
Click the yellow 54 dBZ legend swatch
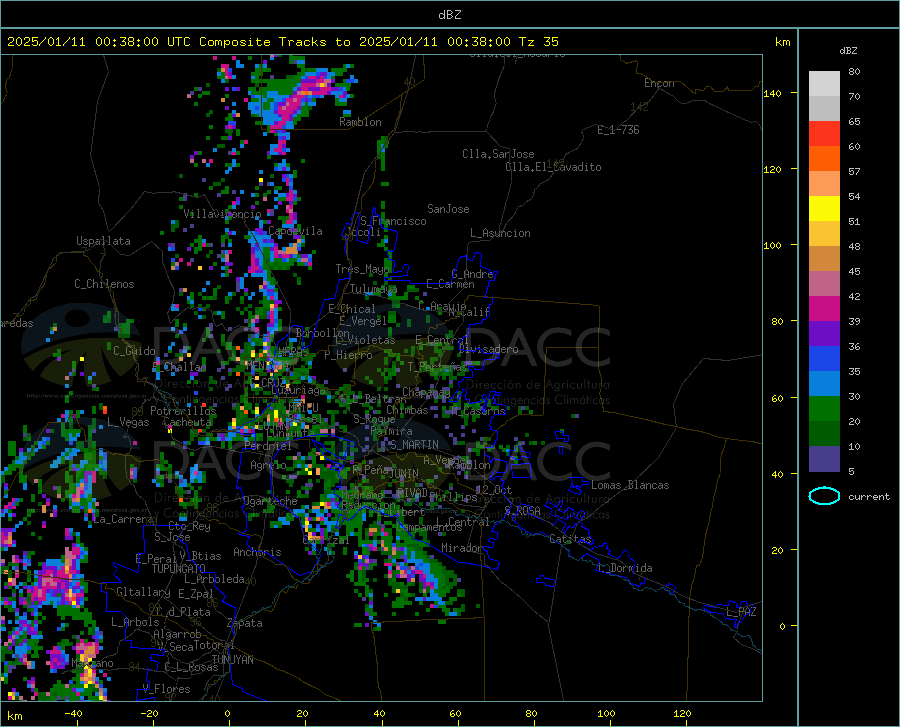pos(824,209)
